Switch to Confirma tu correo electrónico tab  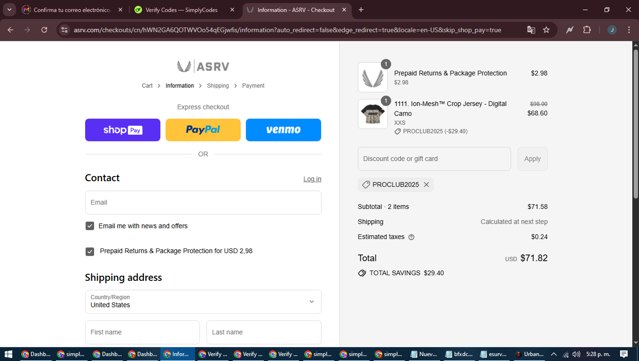71,10
